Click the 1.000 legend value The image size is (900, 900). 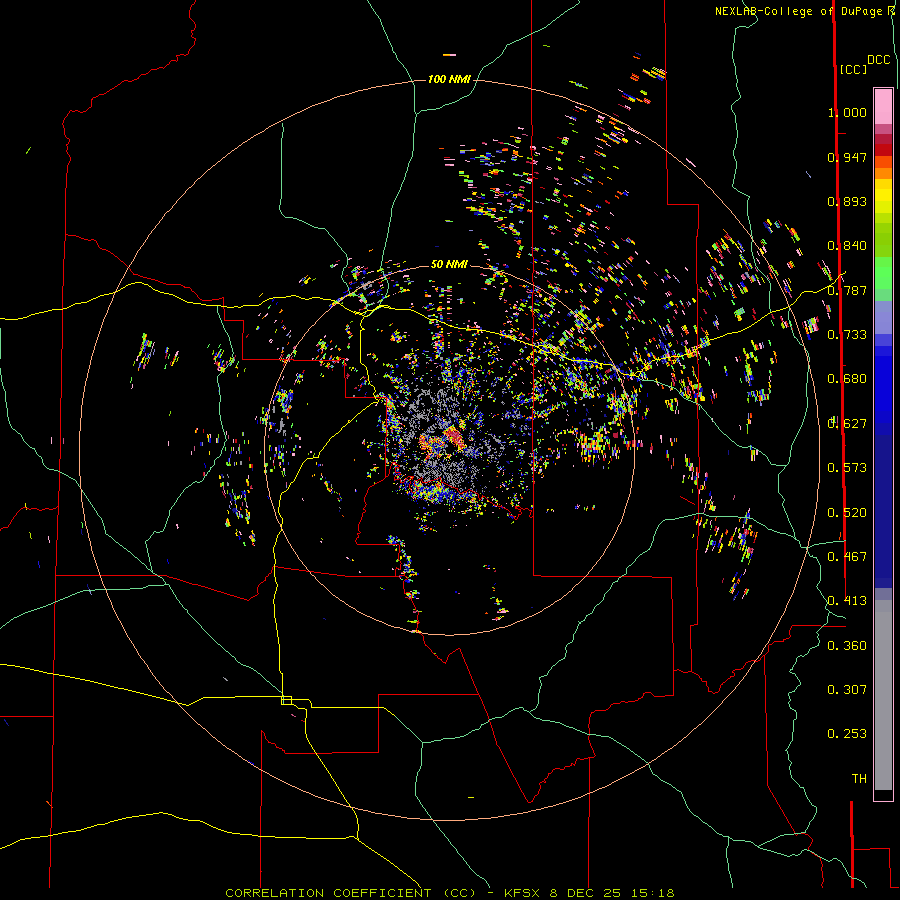[847, 112]
